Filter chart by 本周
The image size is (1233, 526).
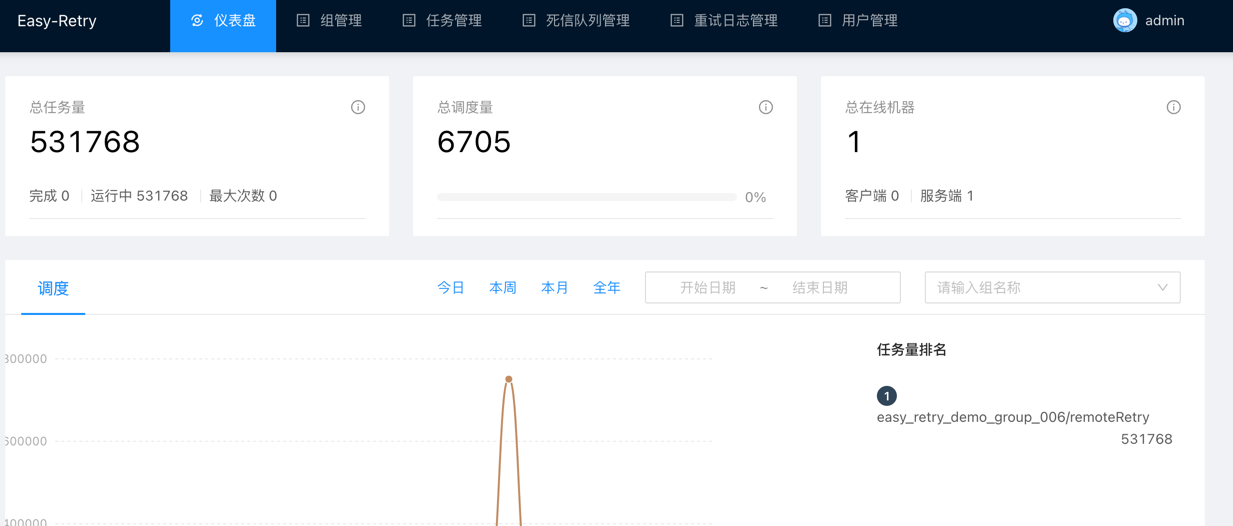pos(503,288)
